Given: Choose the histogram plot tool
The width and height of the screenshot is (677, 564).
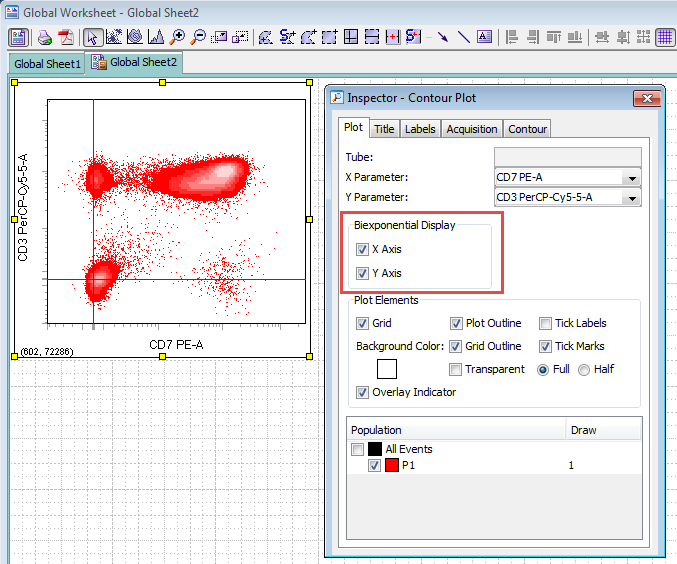Looking at the screenshot, I should coord(155,38).
